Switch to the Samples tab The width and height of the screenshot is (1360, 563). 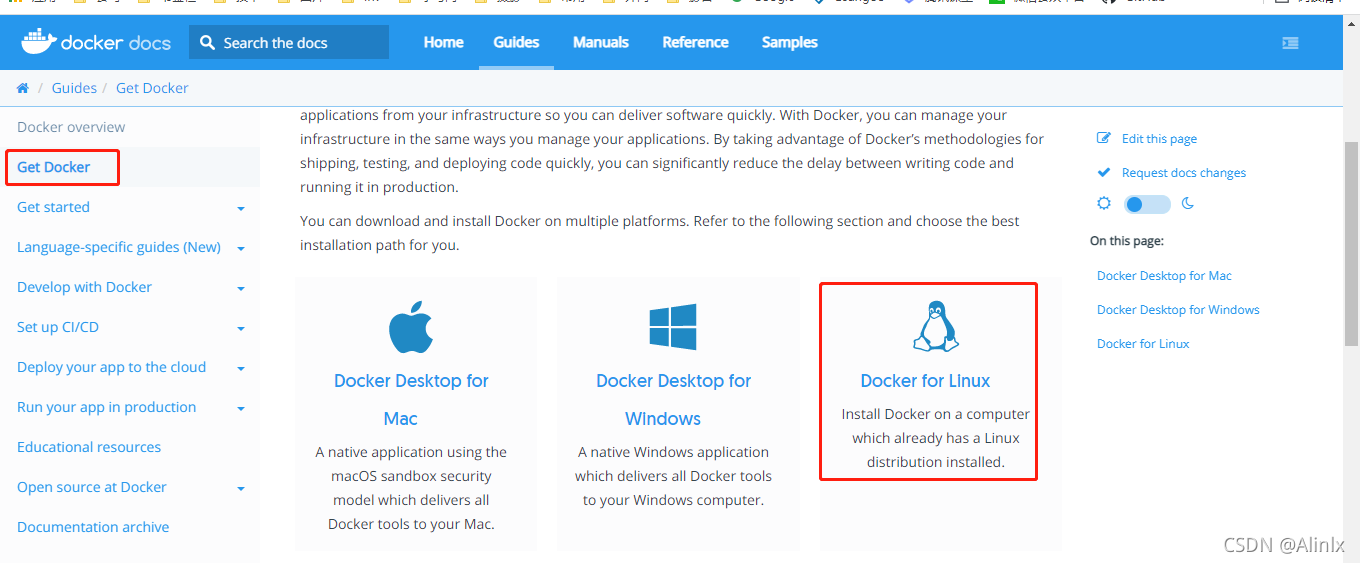790,42
